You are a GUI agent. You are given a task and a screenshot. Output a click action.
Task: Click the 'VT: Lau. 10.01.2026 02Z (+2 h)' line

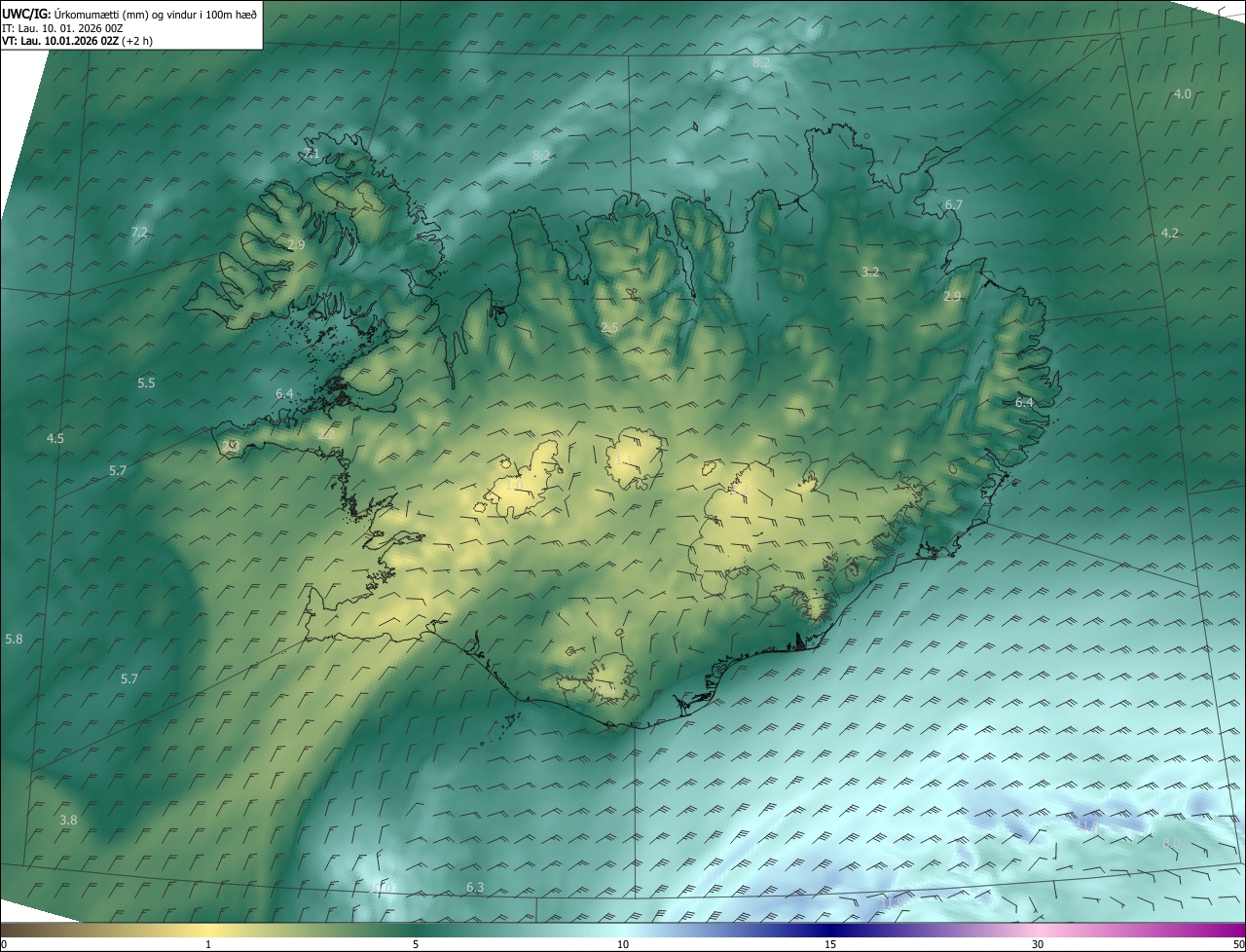pos(78,41)
